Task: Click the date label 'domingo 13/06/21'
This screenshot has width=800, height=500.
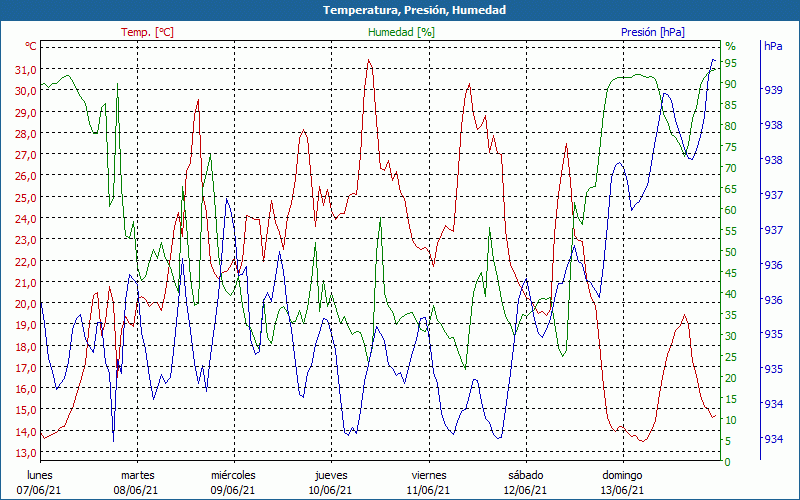Action: pyautogui.click(x=622, y=483)
